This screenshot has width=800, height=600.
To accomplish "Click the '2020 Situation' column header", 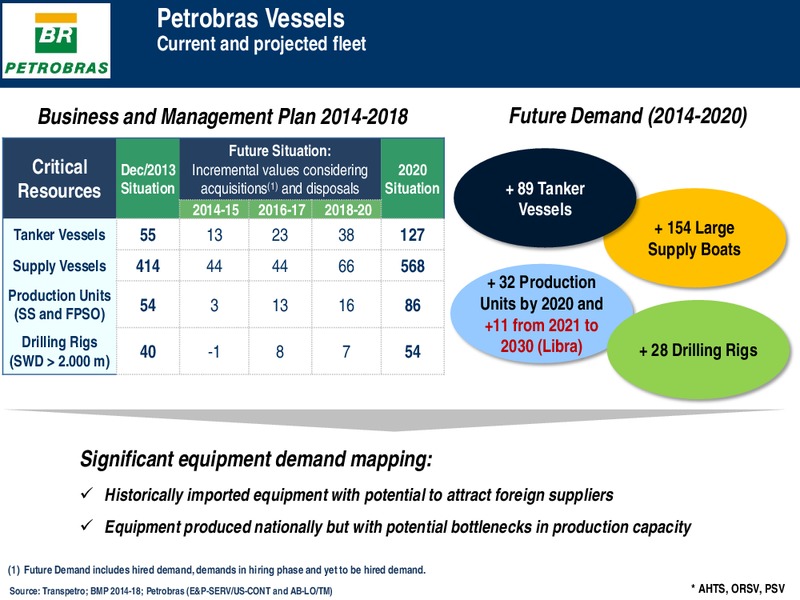I will (x=412, y=179).
